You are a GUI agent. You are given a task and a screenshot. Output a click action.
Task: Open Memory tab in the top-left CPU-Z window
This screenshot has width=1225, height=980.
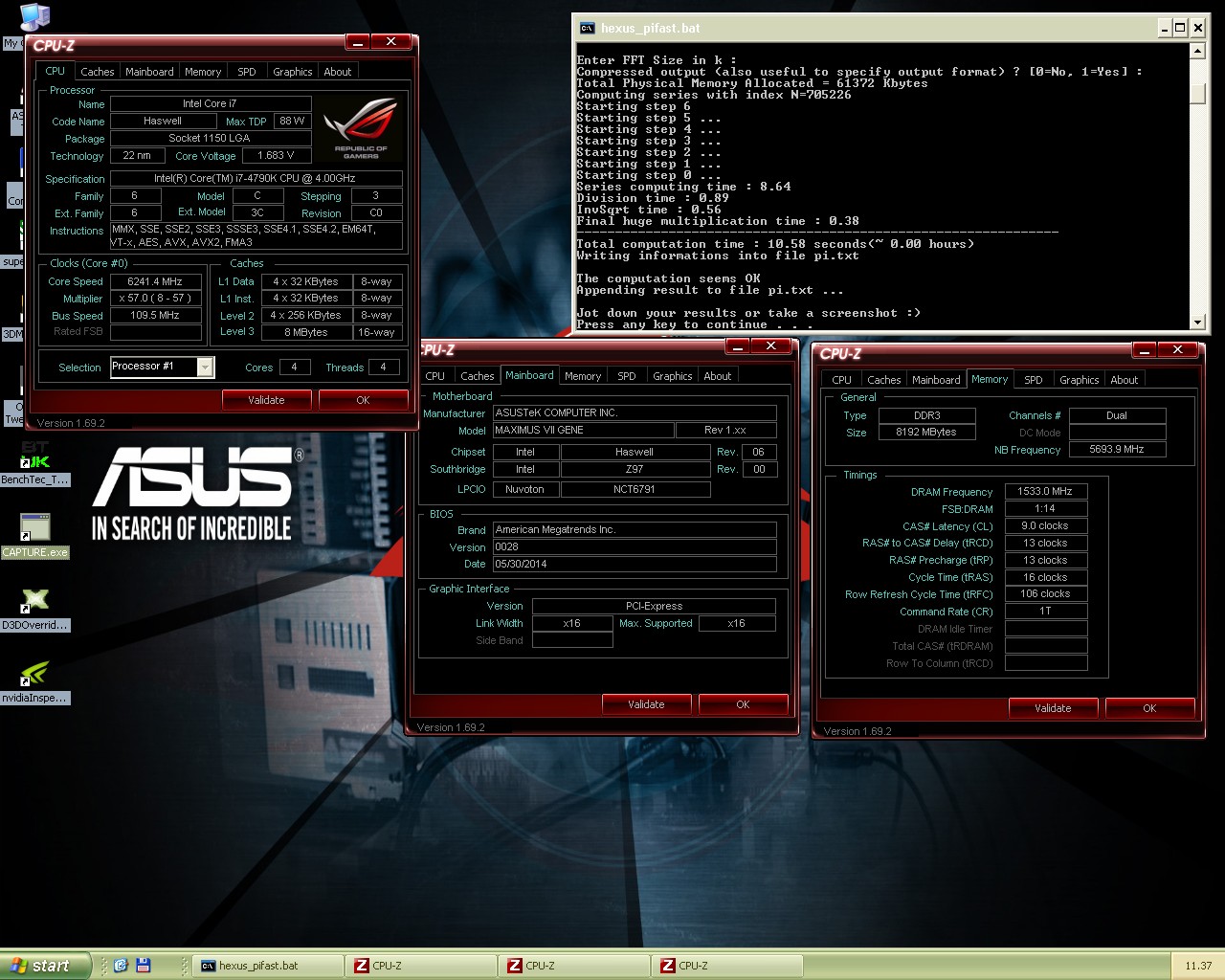coord(203,72)
